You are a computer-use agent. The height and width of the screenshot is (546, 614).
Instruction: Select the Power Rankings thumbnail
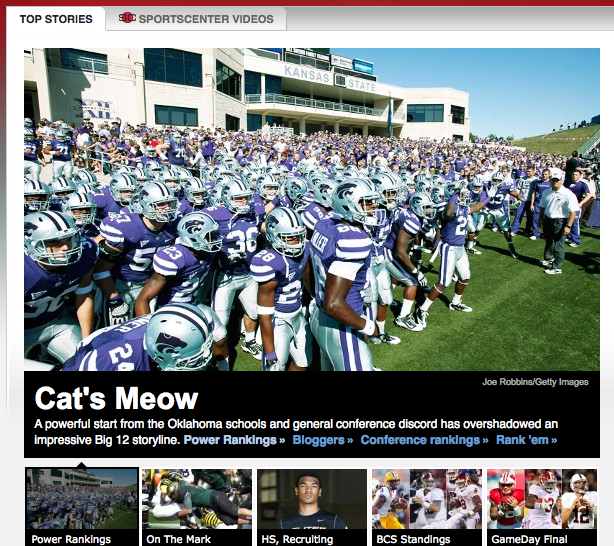(82, 499)
